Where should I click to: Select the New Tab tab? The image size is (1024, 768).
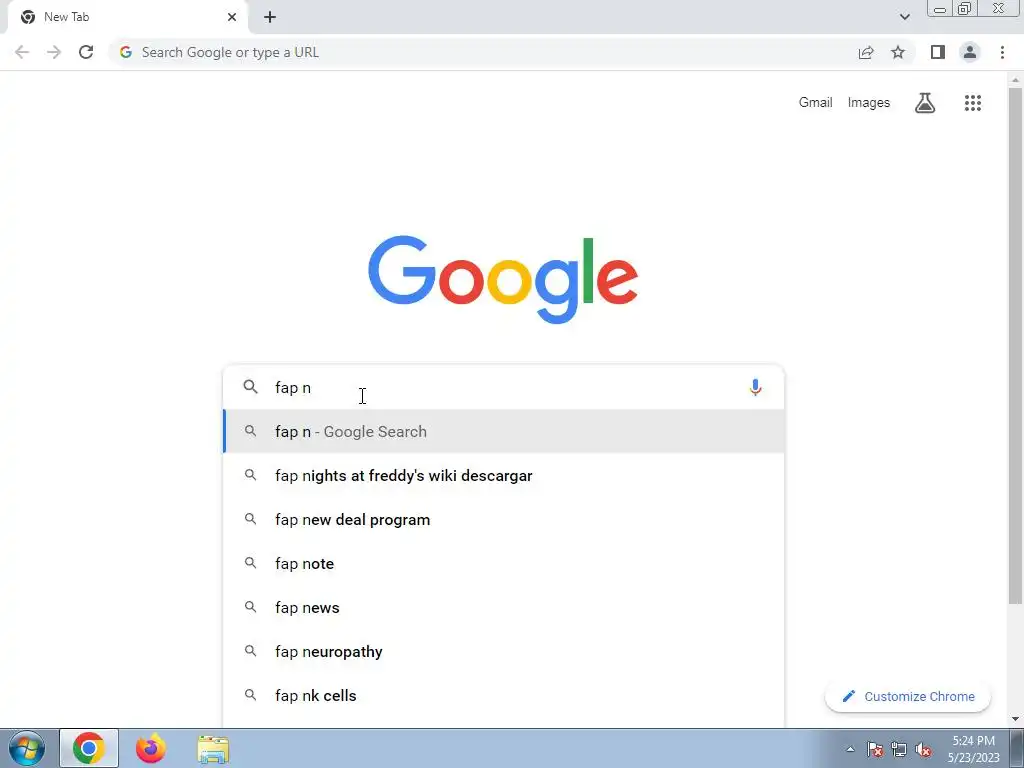(127, 17)
